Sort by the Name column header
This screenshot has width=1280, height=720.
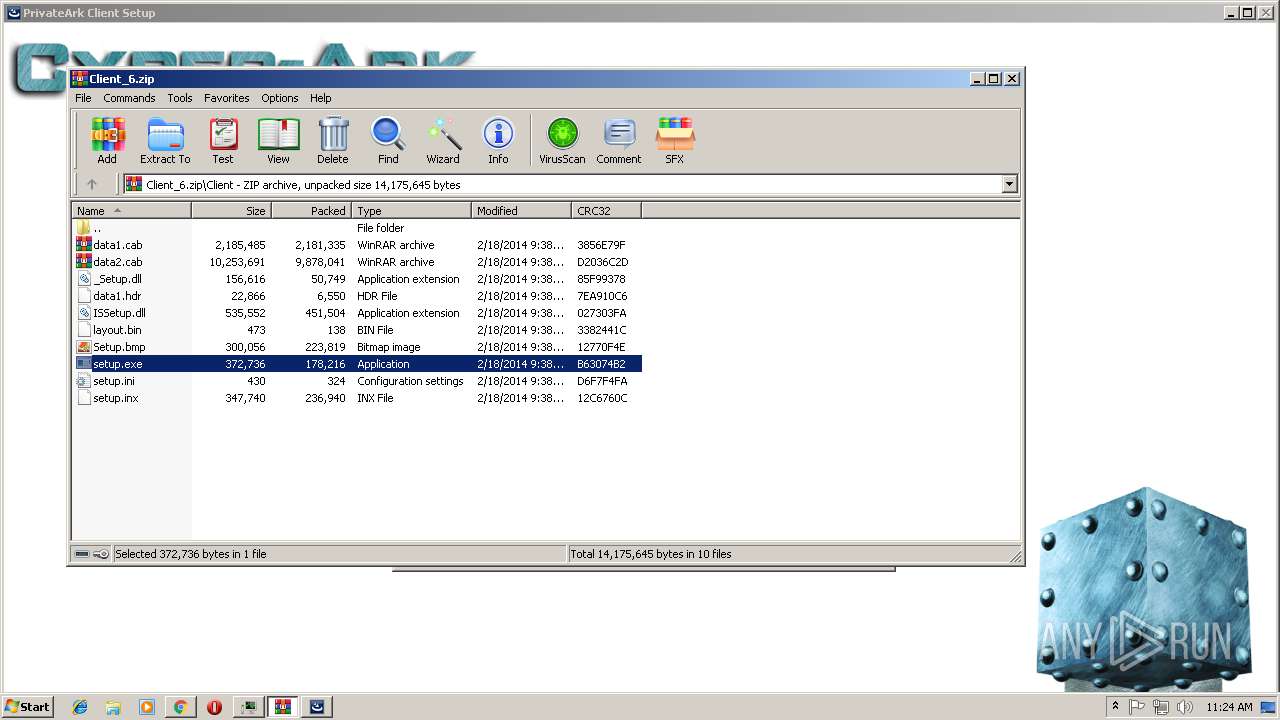131,210
